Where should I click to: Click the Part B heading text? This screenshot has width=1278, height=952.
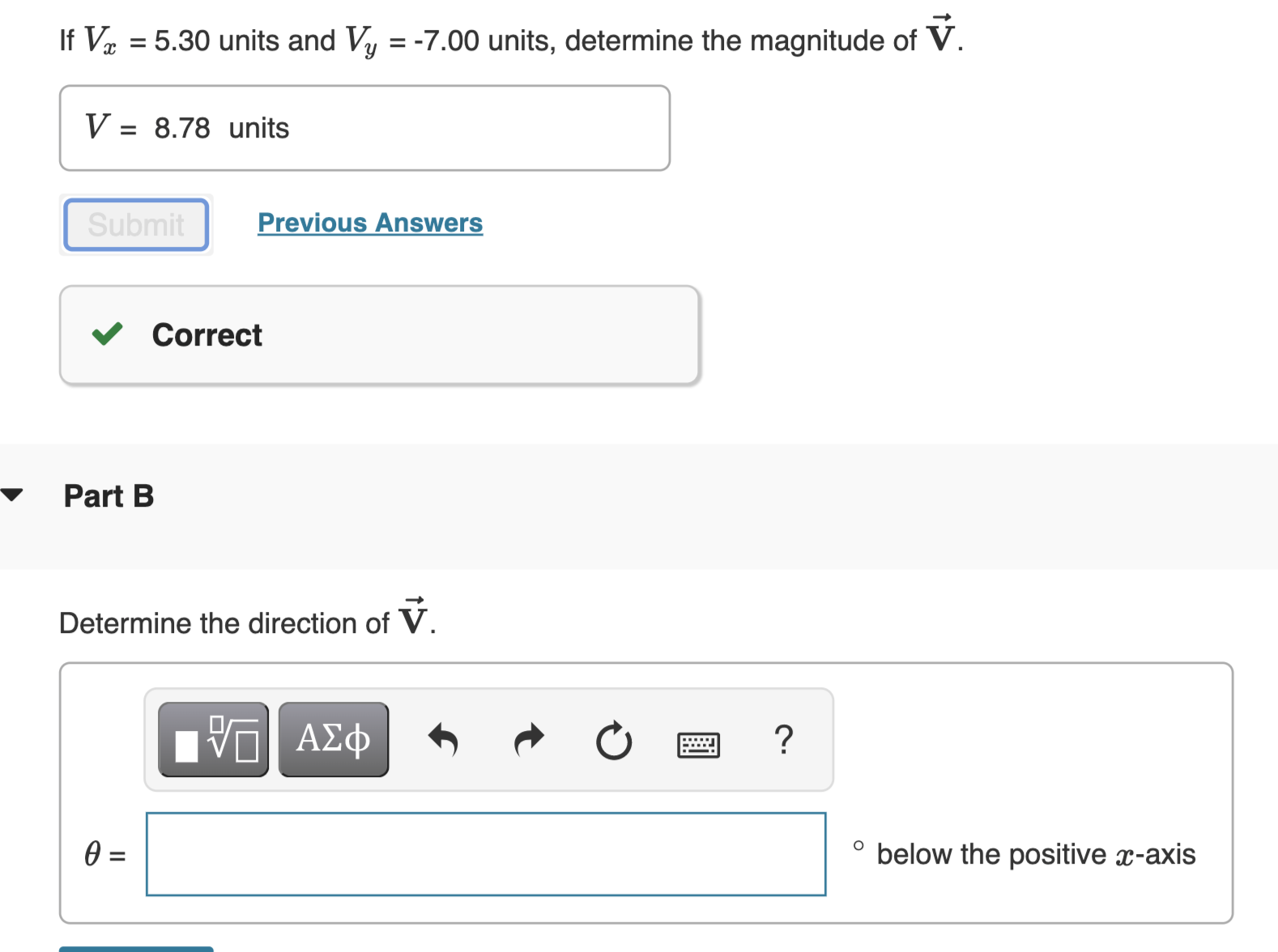tap(109, 495)
